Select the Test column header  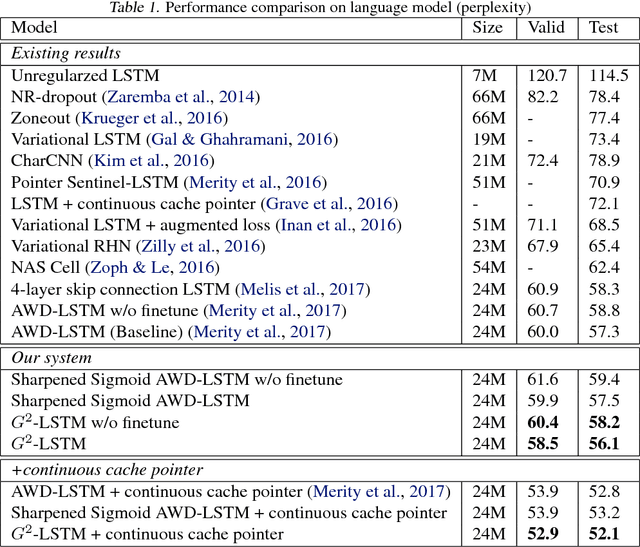[x=602, y=29]
